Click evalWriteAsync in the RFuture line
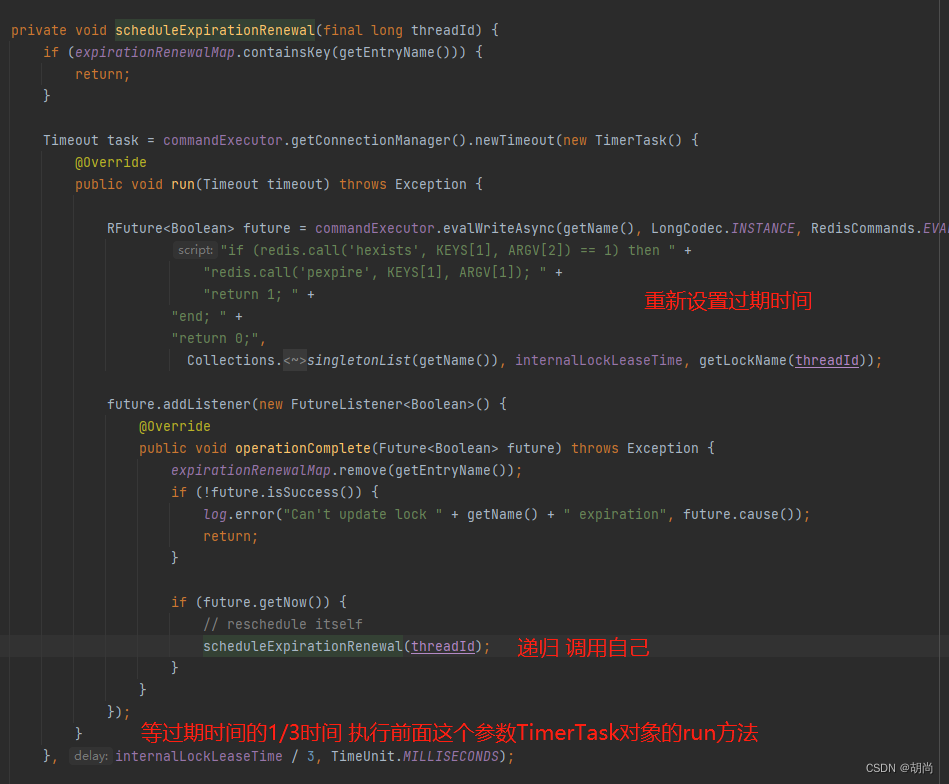Image resolution: width=949 pixels, height=784 pixels. pos(499,228)
